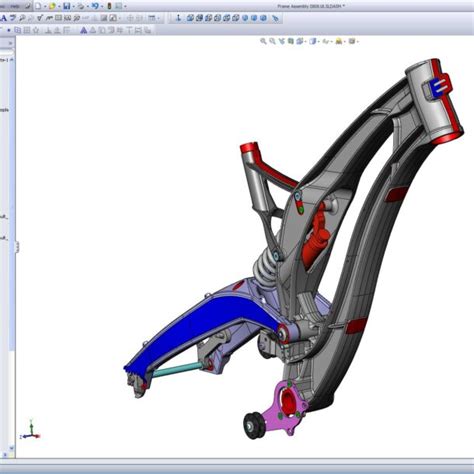474x474 pixels.
Task: Expand the Options dropdown arrow
Action: [125, 6]
